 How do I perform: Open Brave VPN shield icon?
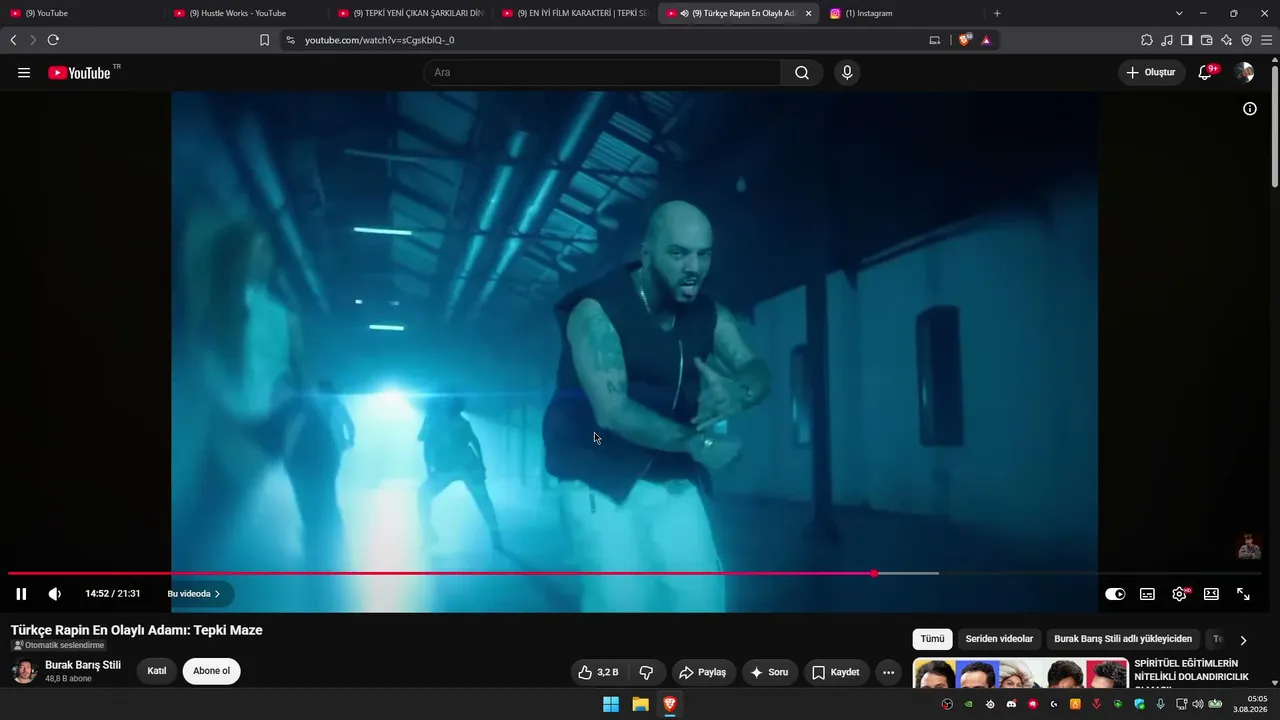[x=1246, y=40]
